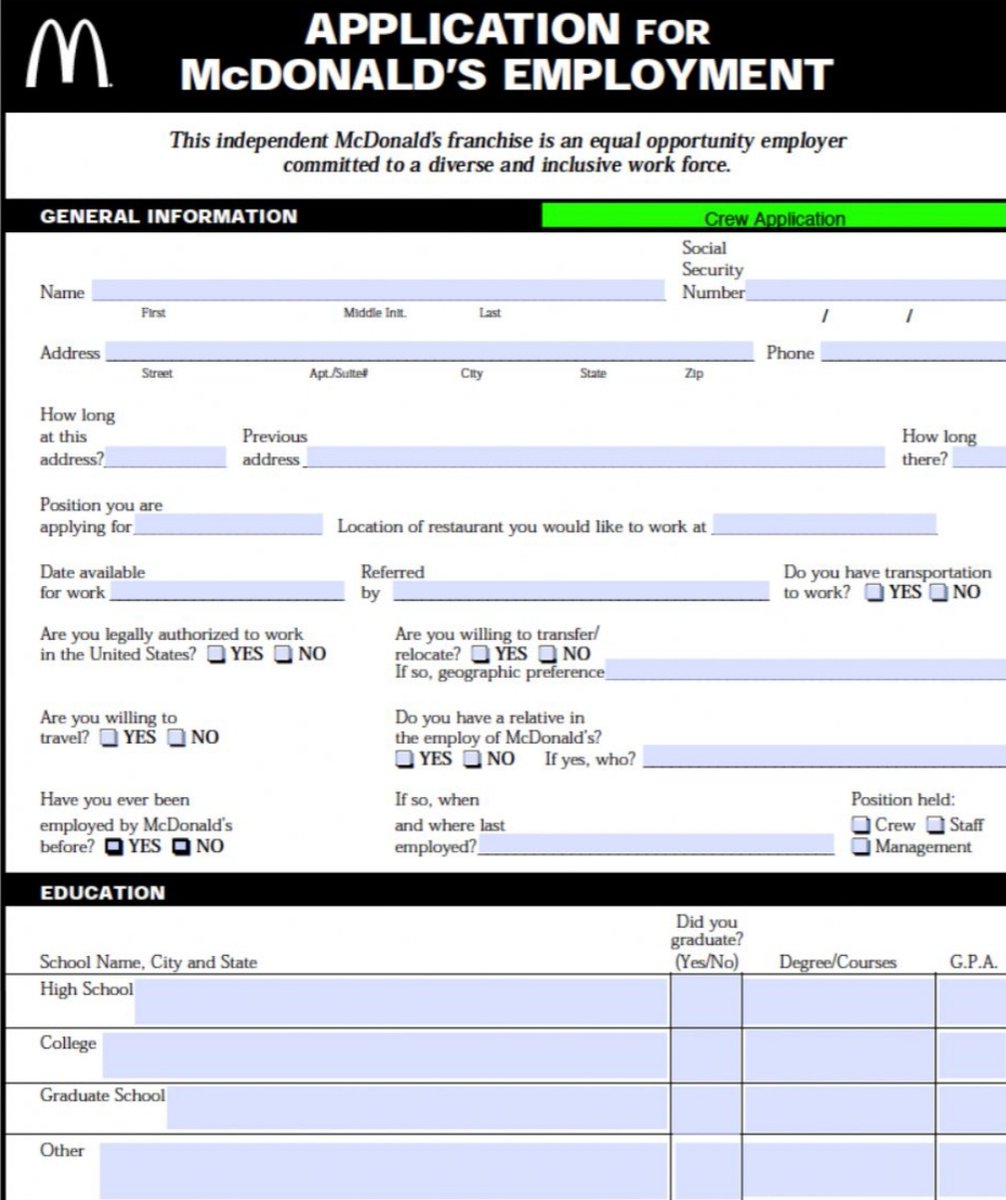Viewport: 1006px width, 1200px height.
Task: Click the Name input field
Action: [378, 291]
